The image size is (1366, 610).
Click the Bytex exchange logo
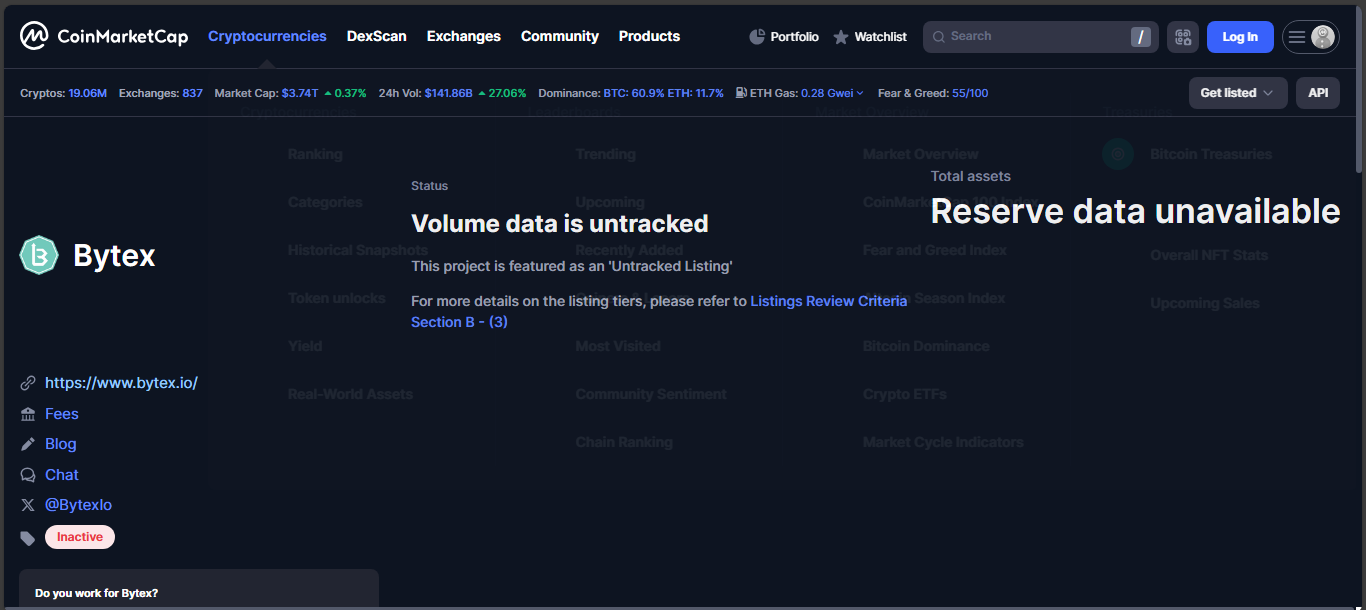point(39,255)
